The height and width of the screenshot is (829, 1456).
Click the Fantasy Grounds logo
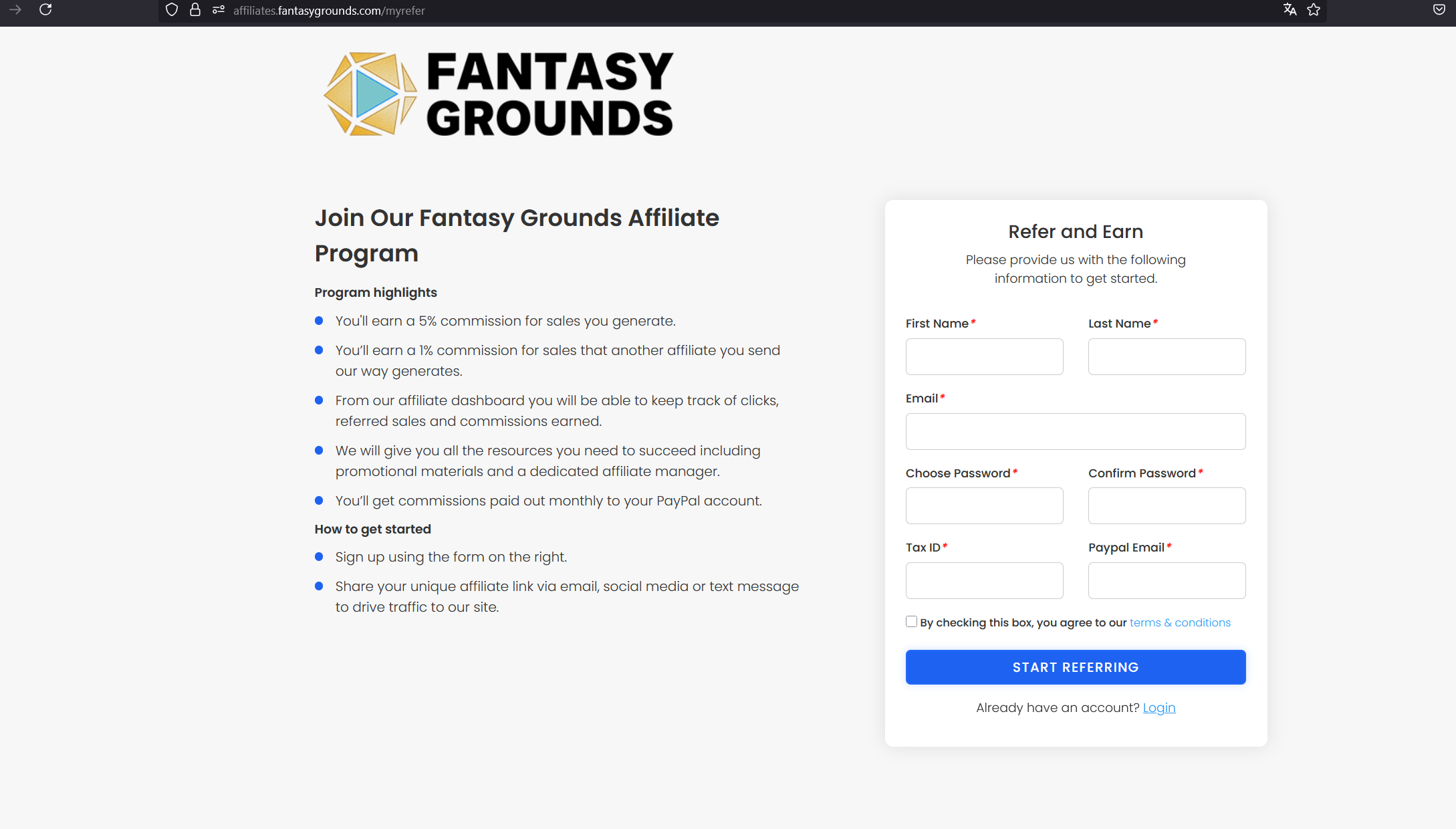coord(499,94)
